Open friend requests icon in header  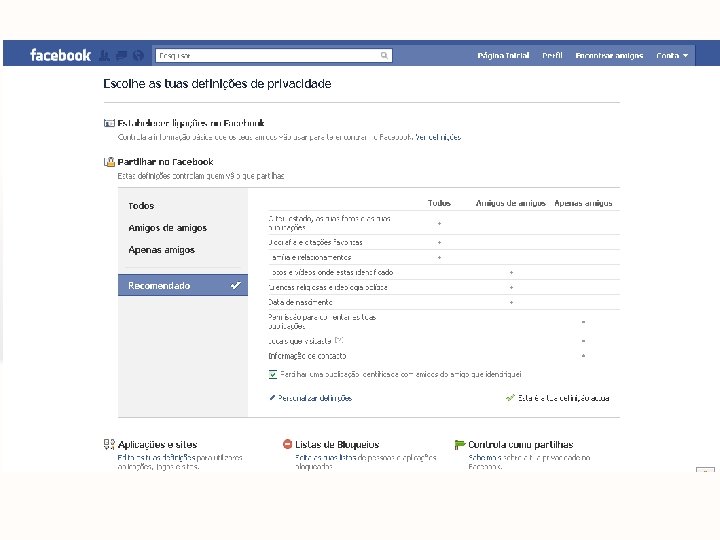(x=105, y=56)
